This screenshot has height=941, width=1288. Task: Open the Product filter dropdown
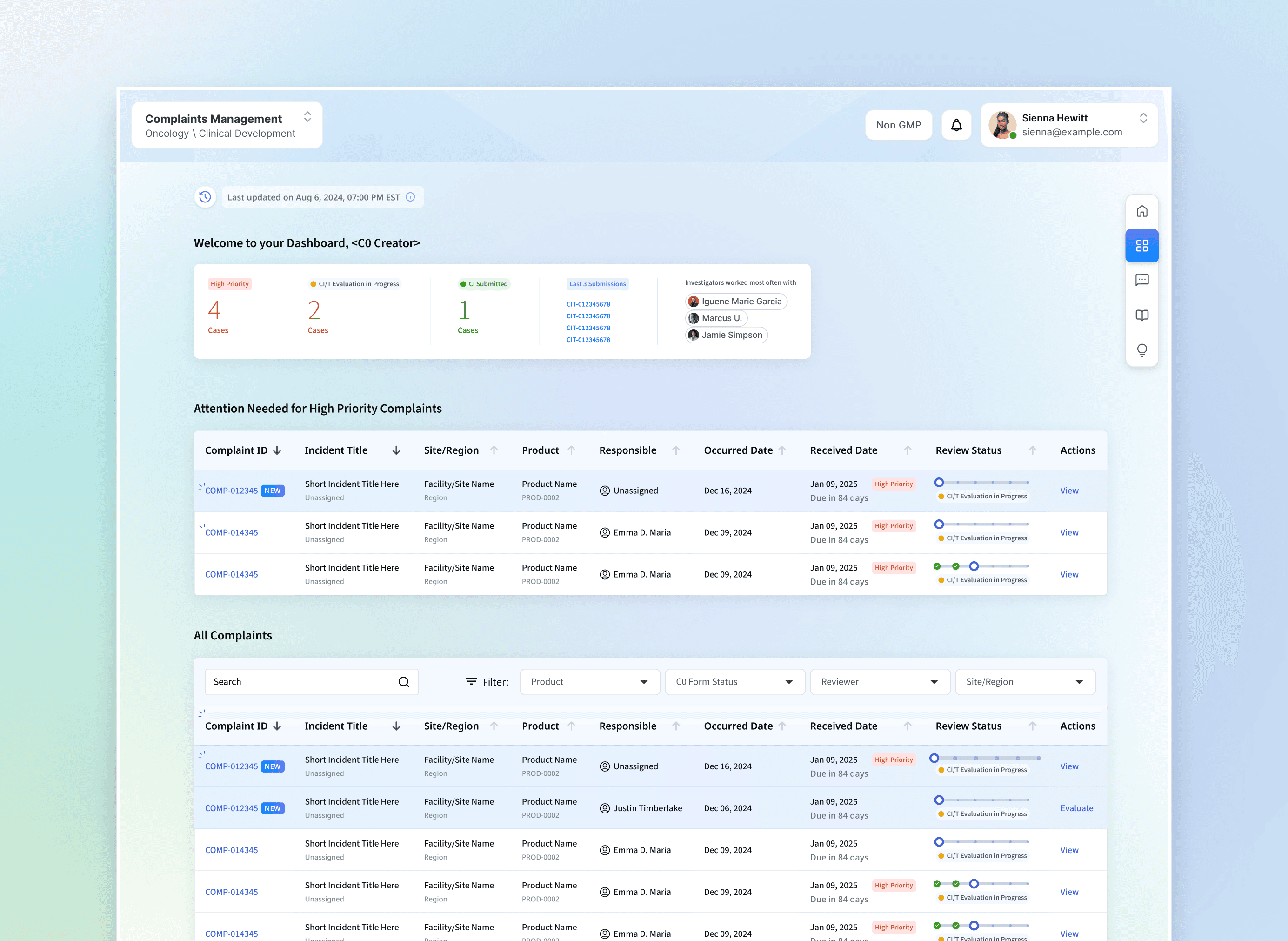pyautogui.click(x=589, y=682)
